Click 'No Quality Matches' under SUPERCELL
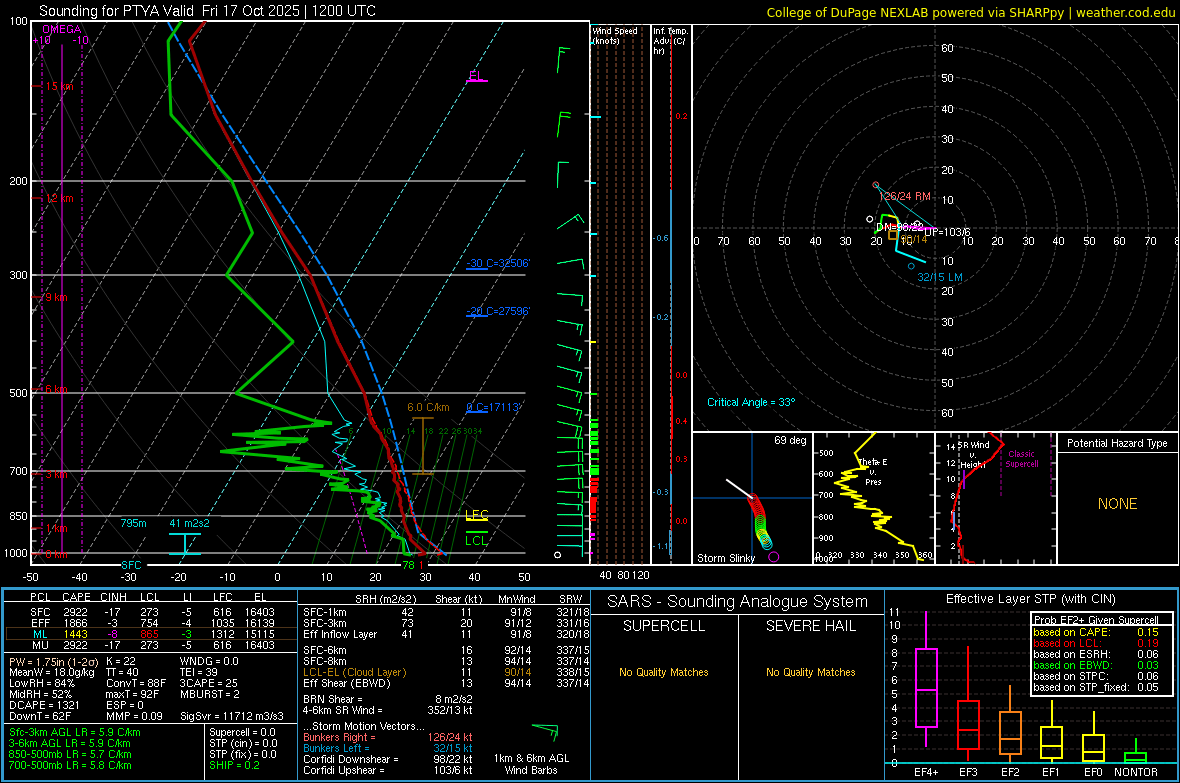This screenshot has height=783, width=1180. pos(664,672)
